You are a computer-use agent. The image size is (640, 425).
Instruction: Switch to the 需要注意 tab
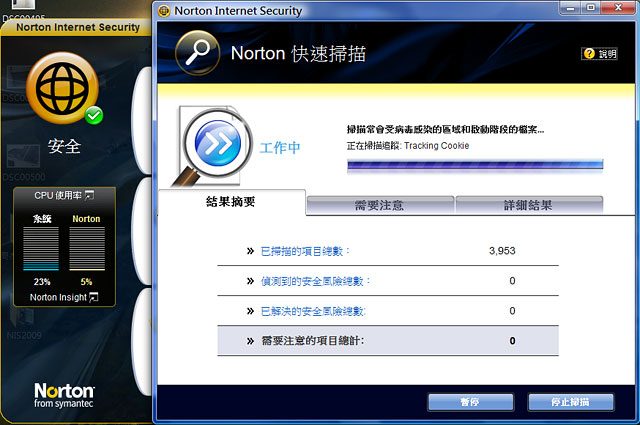[x=380, y=205]
